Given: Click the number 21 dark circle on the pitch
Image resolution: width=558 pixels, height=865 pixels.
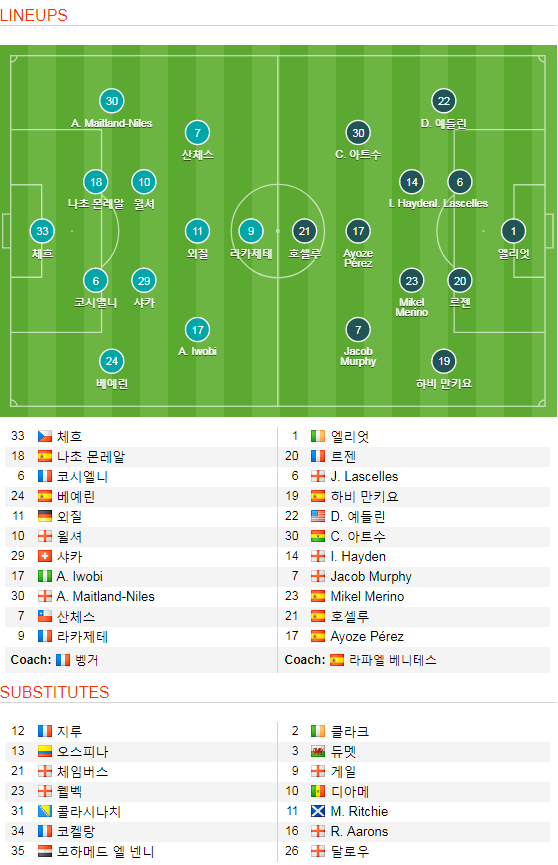Looking at the screenshot, I should [305, 231].
